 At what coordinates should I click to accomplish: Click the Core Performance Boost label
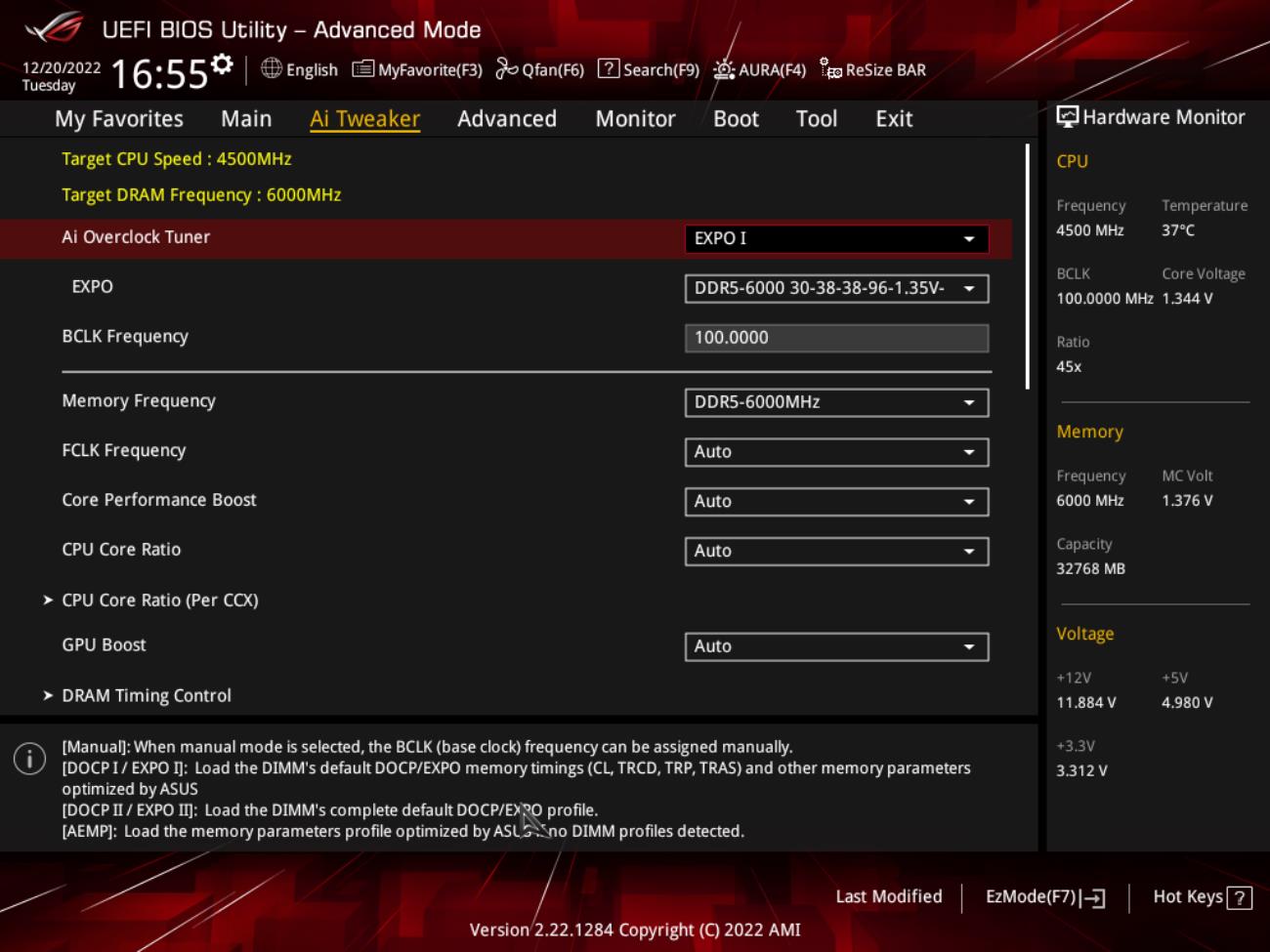coord(159,500)
